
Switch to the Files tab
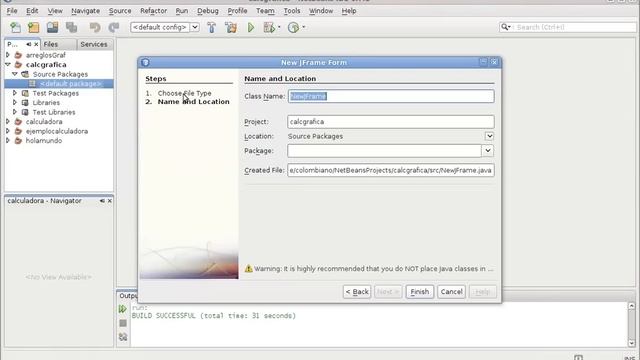51,44
